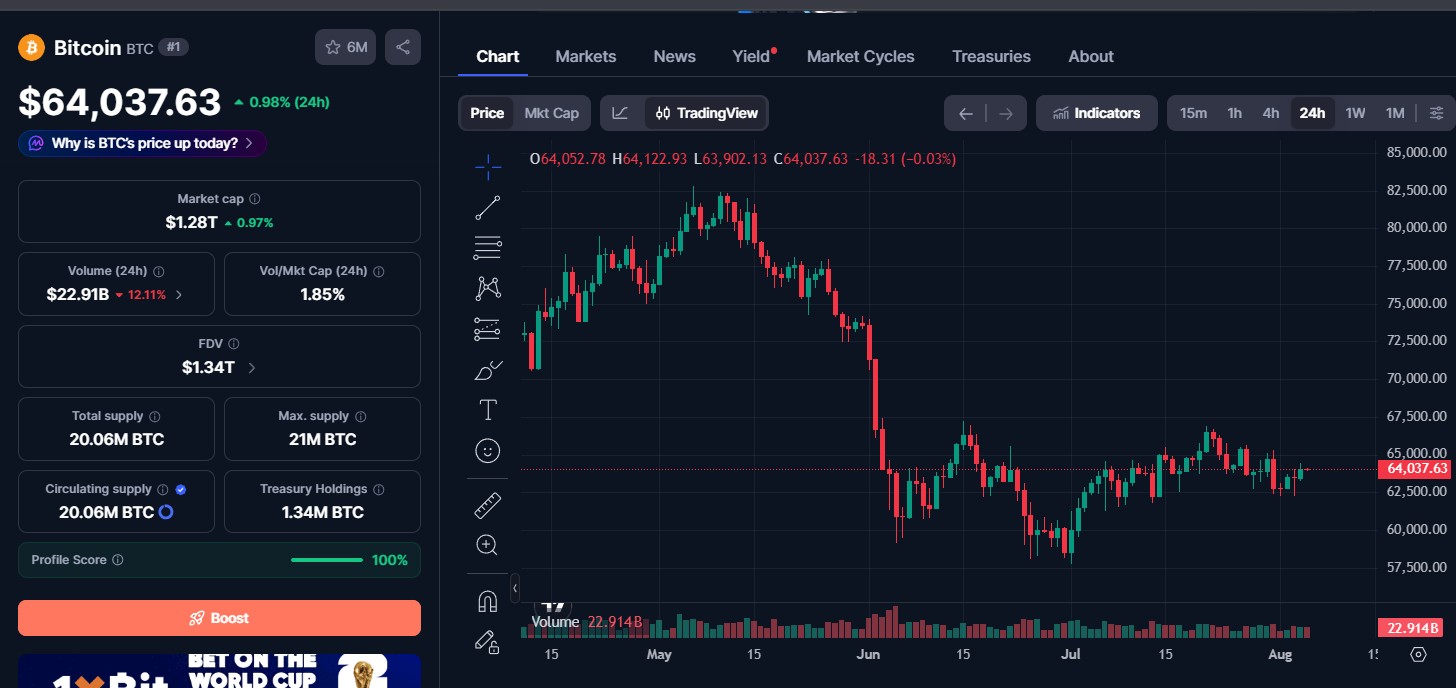
Task: Click the Market cap info icon
Action: click(255, 199)
